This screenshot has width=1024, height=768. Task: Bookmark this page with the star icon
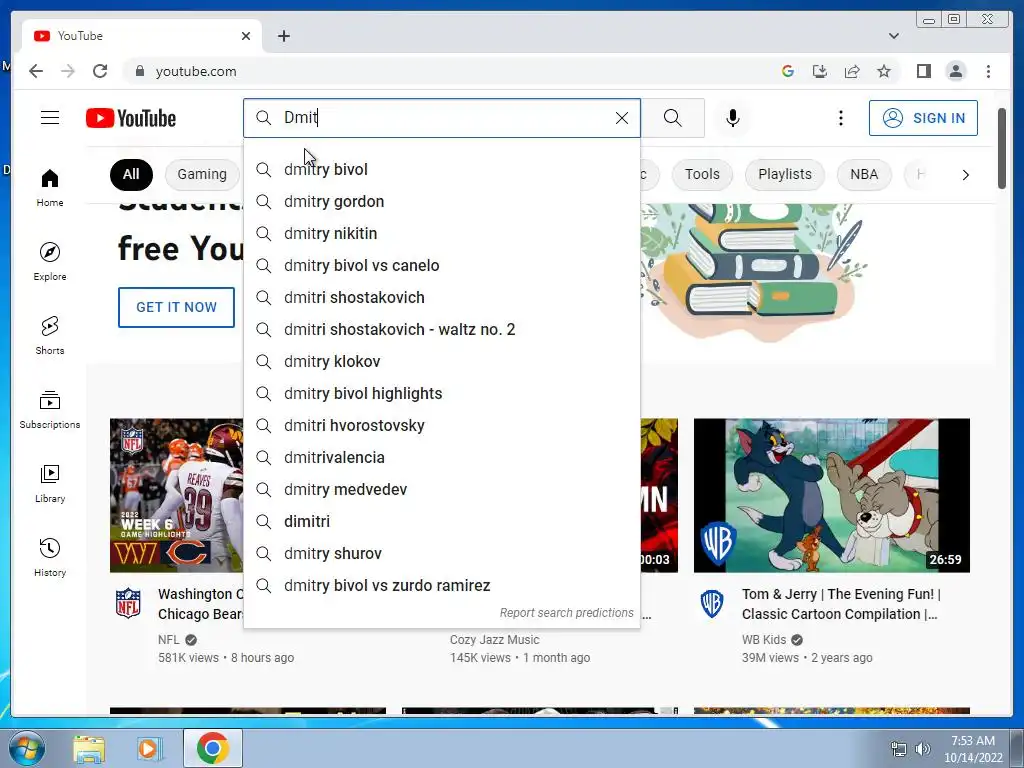tap(884, 71)
